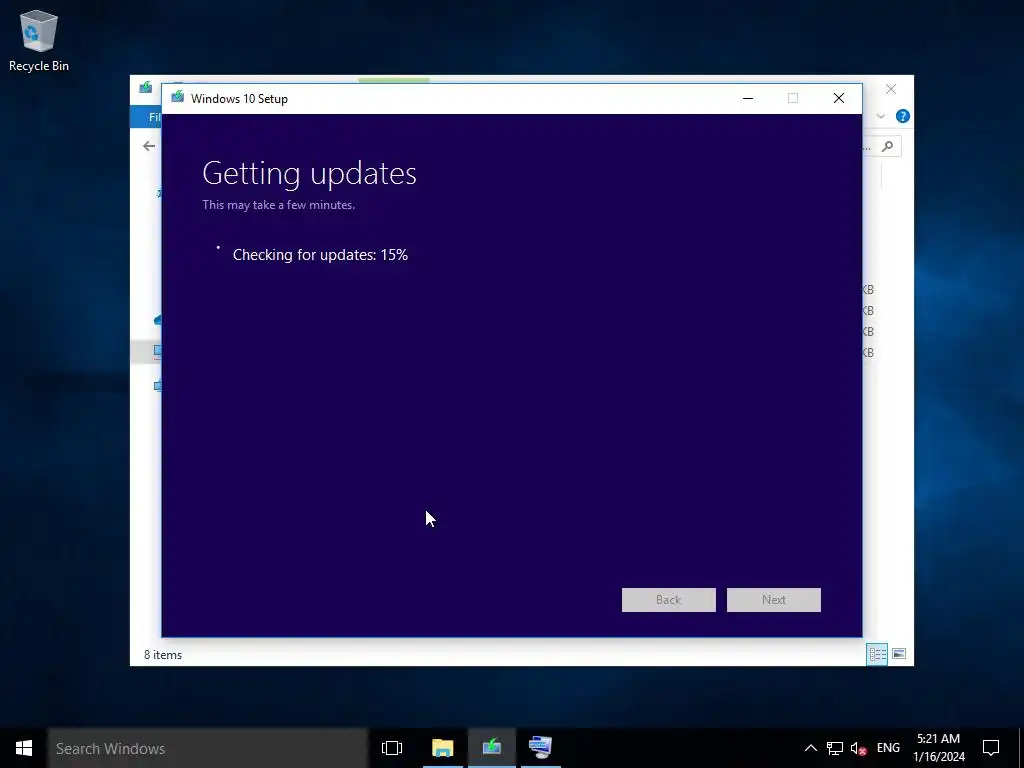Open the Action Center notifications icon

(991, 748)
